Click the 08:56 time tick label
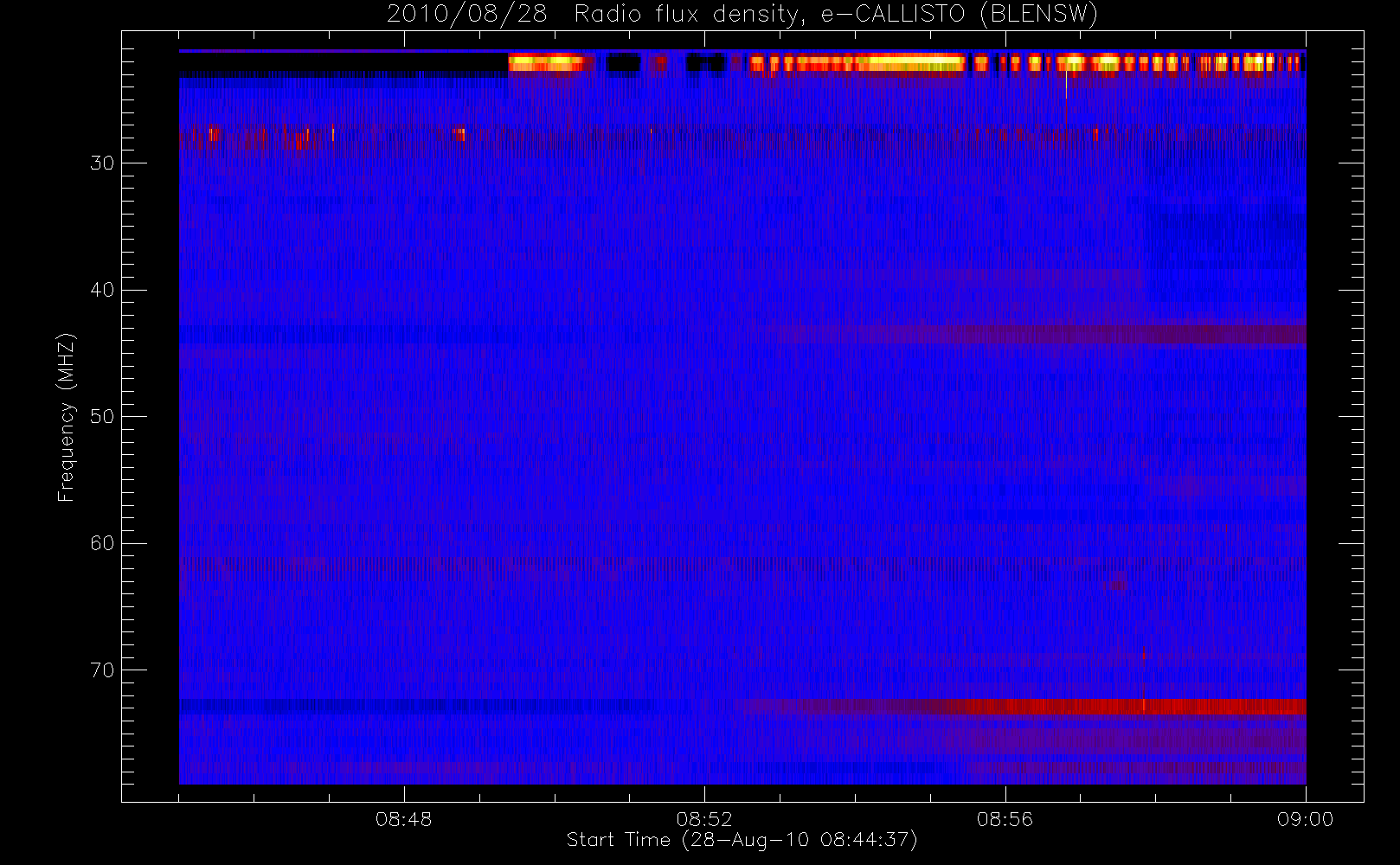The width and height of the screenshot is (1400, 865). point(1005,819)
